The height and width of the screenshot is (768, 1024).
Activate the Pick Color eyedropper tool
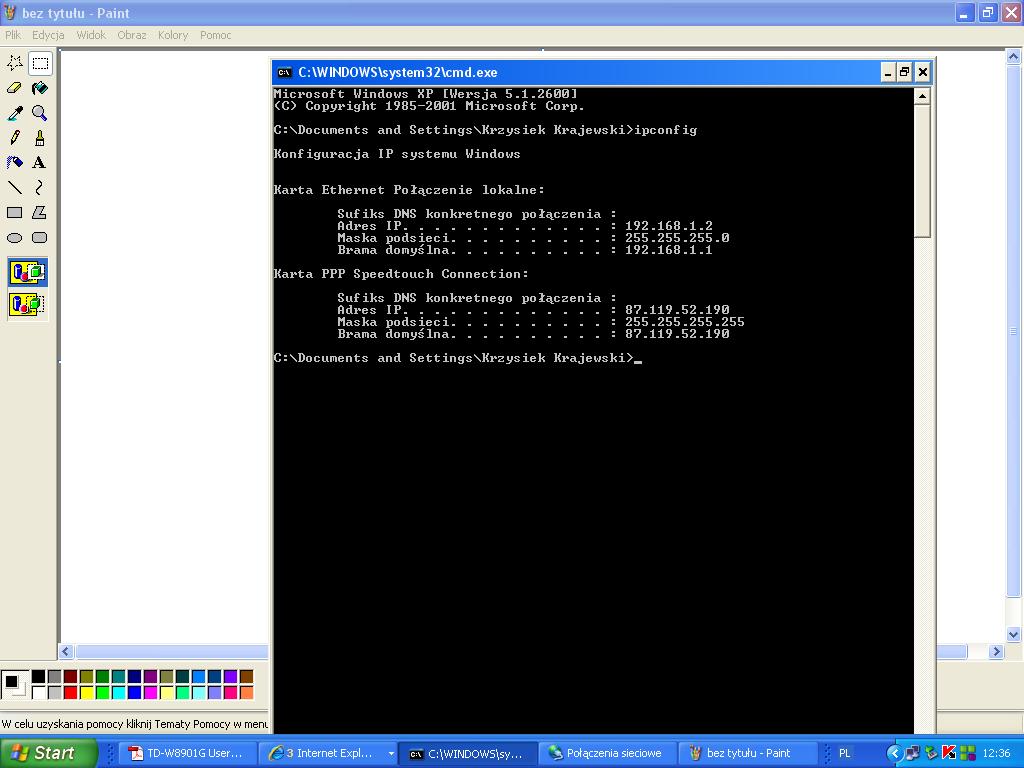(14, 113)
